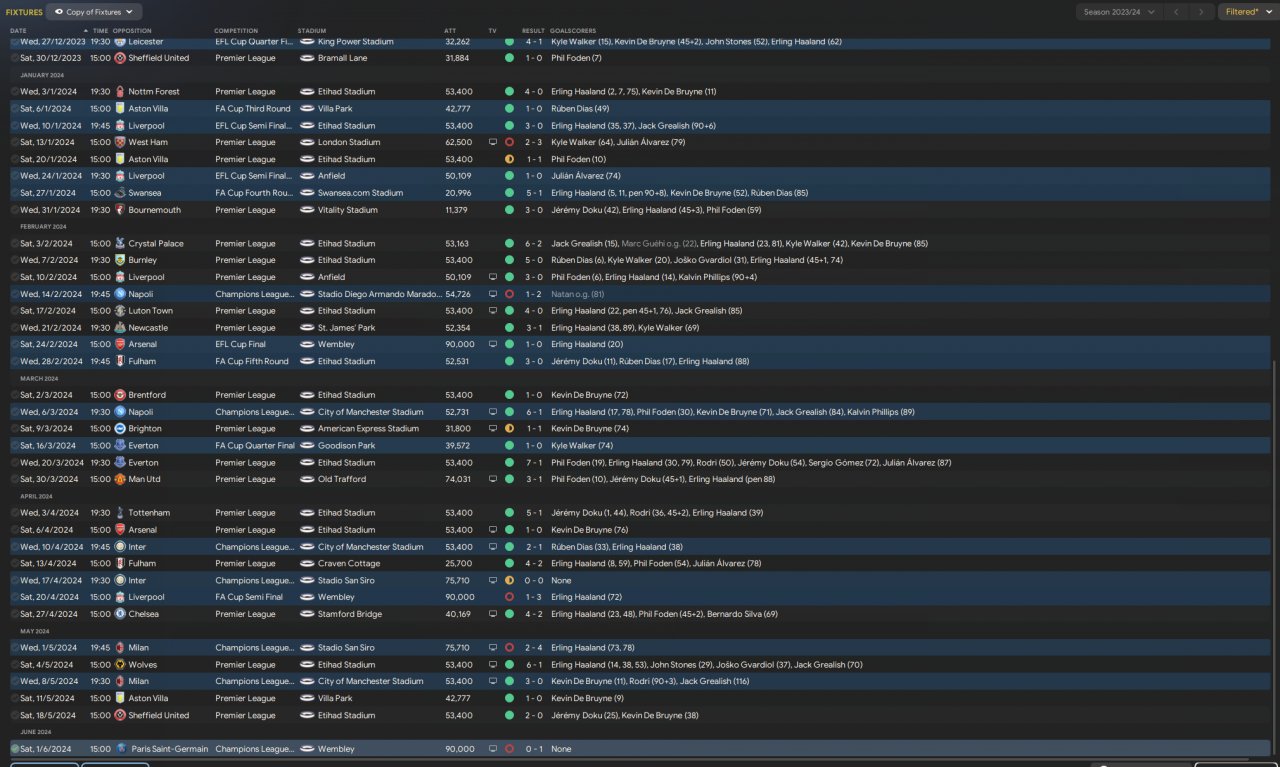Select the Man Utd club badge
The height and width of the screenshot is (767, 1280).
120,479
